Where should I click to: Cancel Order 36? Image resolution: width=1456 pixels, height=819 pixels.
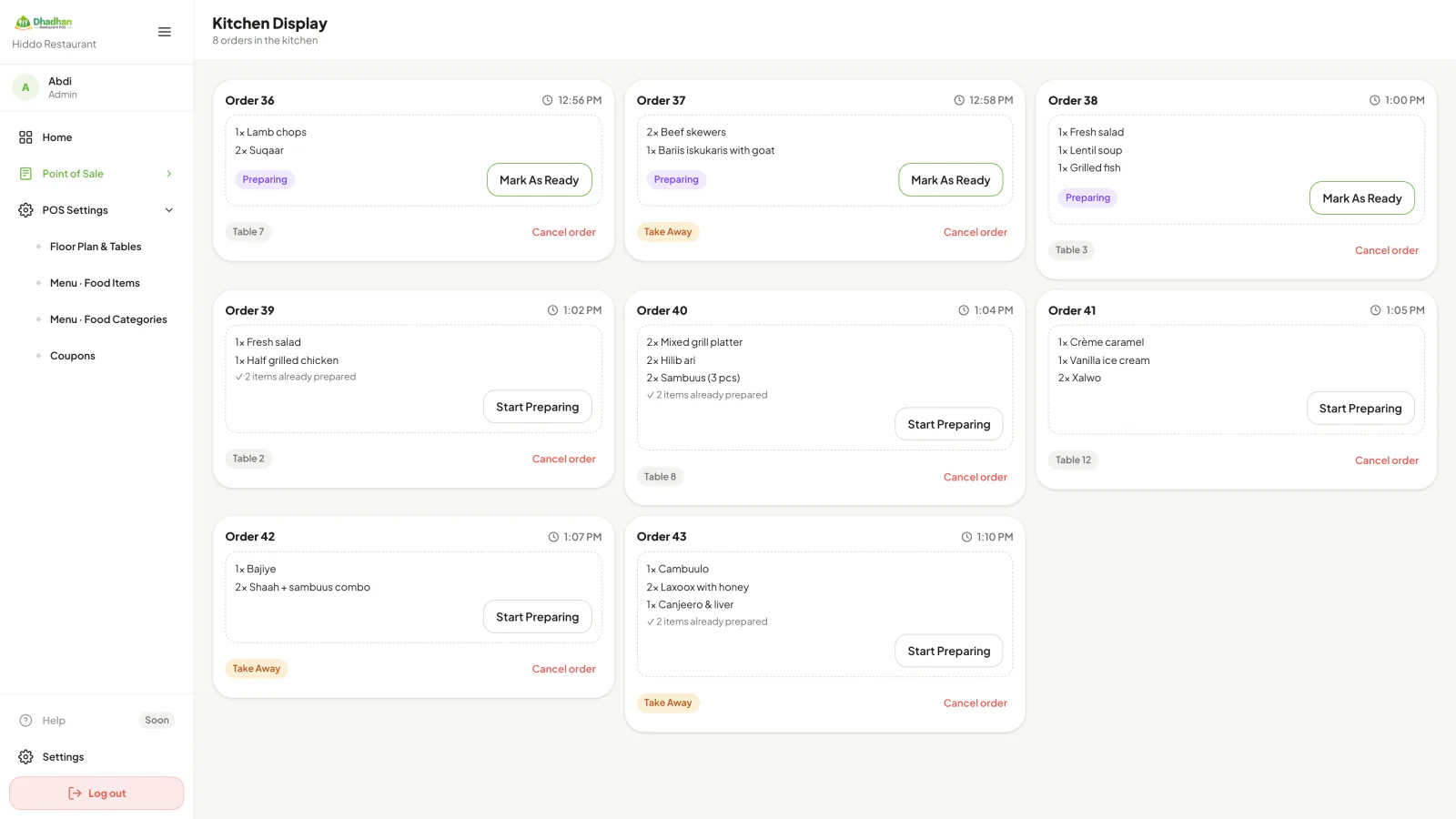564,232
